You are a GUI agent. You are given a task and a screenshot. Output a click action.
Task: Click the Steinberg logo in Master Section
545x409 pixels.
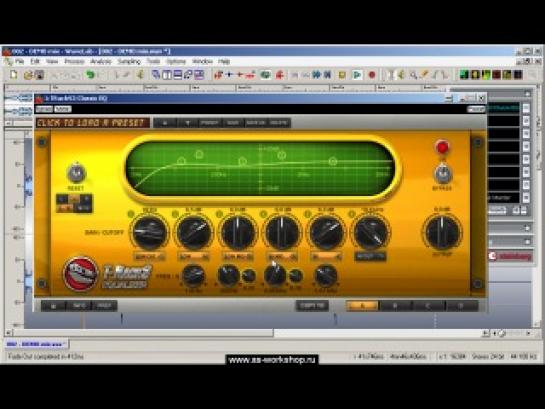coord(511,256)
